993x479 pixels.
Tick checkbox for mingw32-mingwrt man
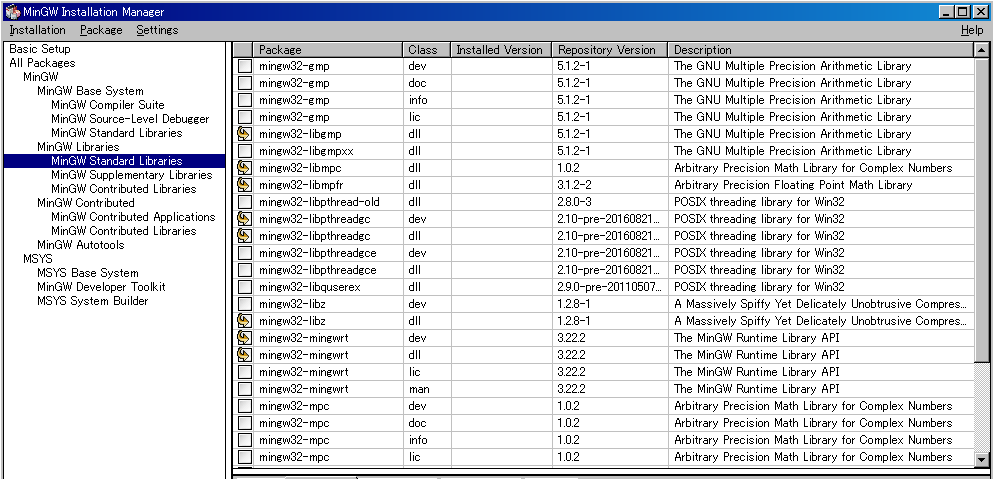click(x=244, y=389)
